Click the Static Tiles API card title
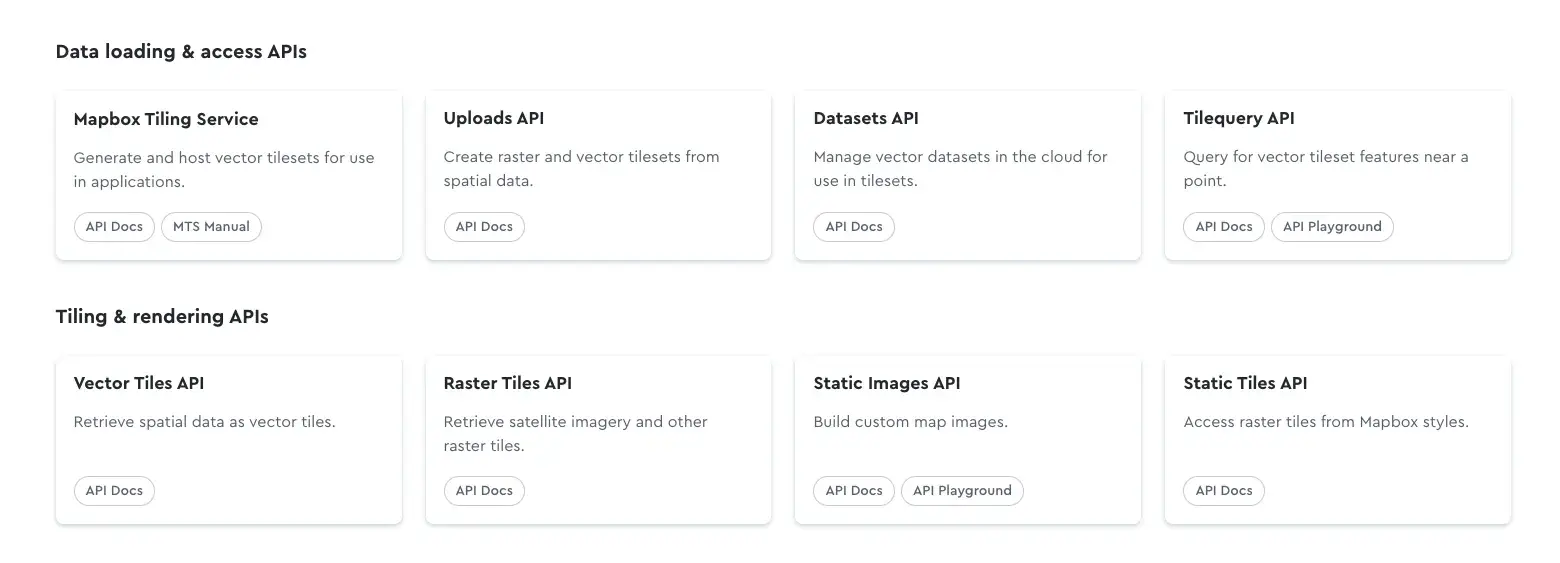This screenshot has height=563, width=1560. pos(1245,383)
